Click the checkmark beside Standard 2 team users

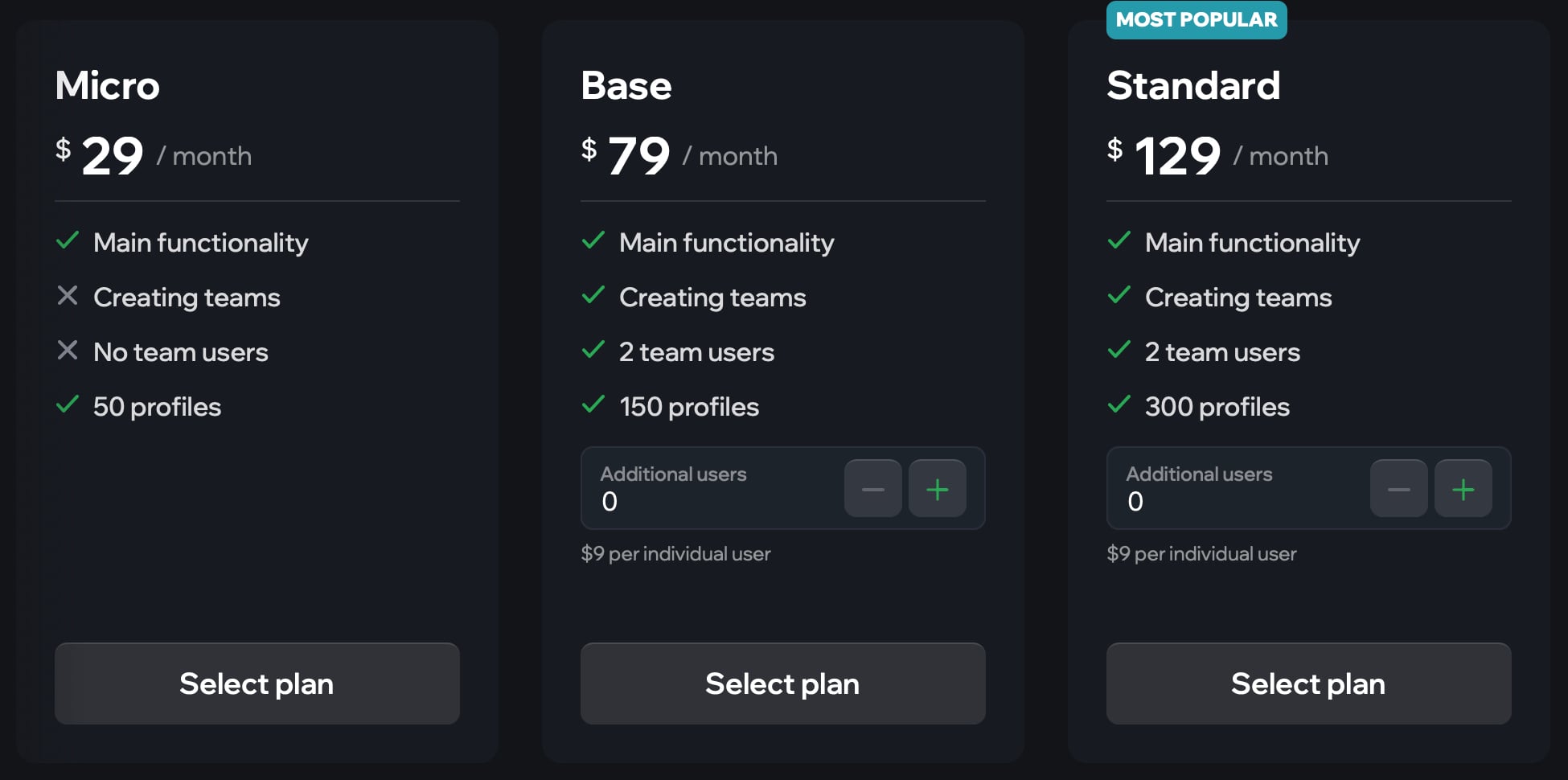(x=1119, y=350)
